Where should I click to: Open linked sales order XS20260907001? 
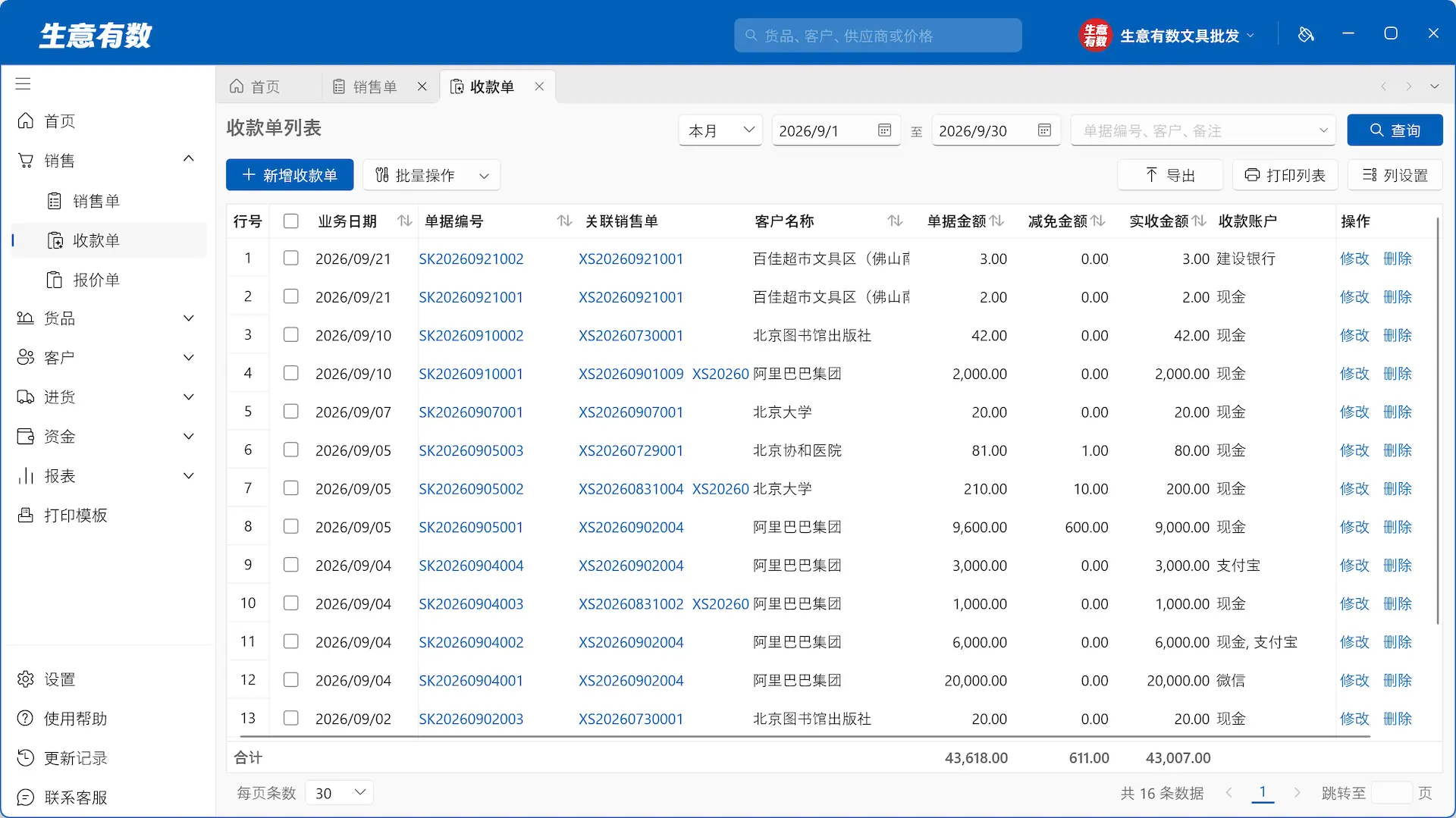631,412
